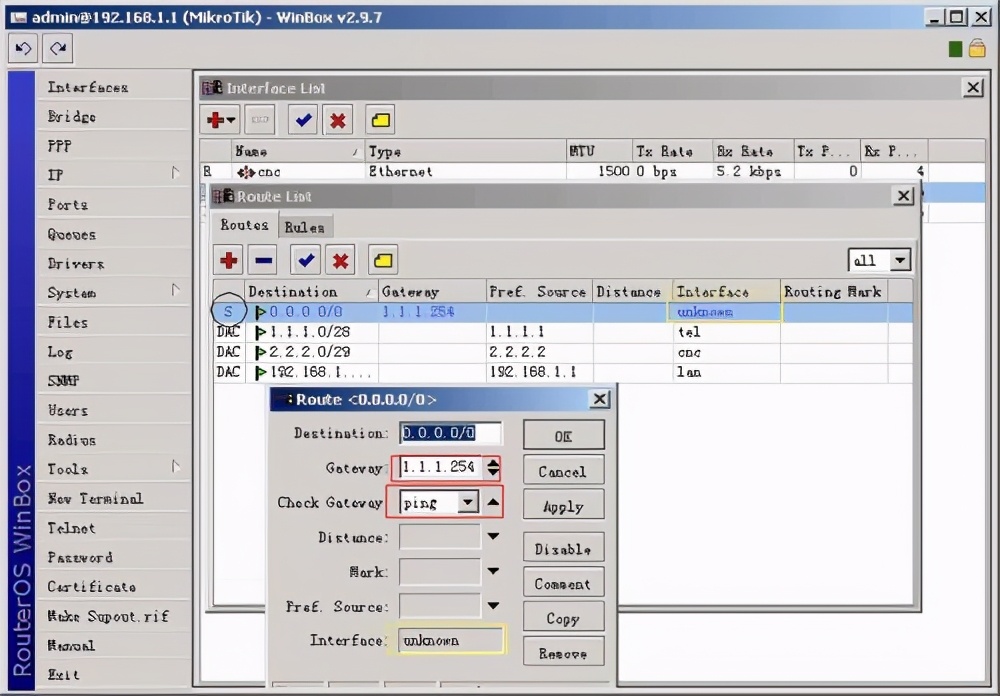Image resolution: width=1000 pixels, height=696 pixels.
Task: Click the Copy button in Route dialog
Action: point(563,618)
